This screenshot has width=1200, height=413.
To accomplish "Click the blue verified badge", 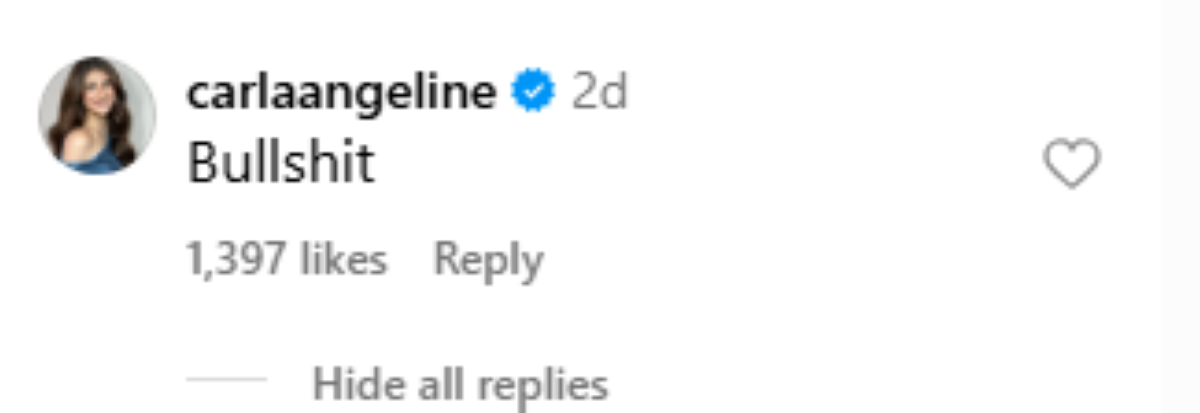I will coord(534,94).
